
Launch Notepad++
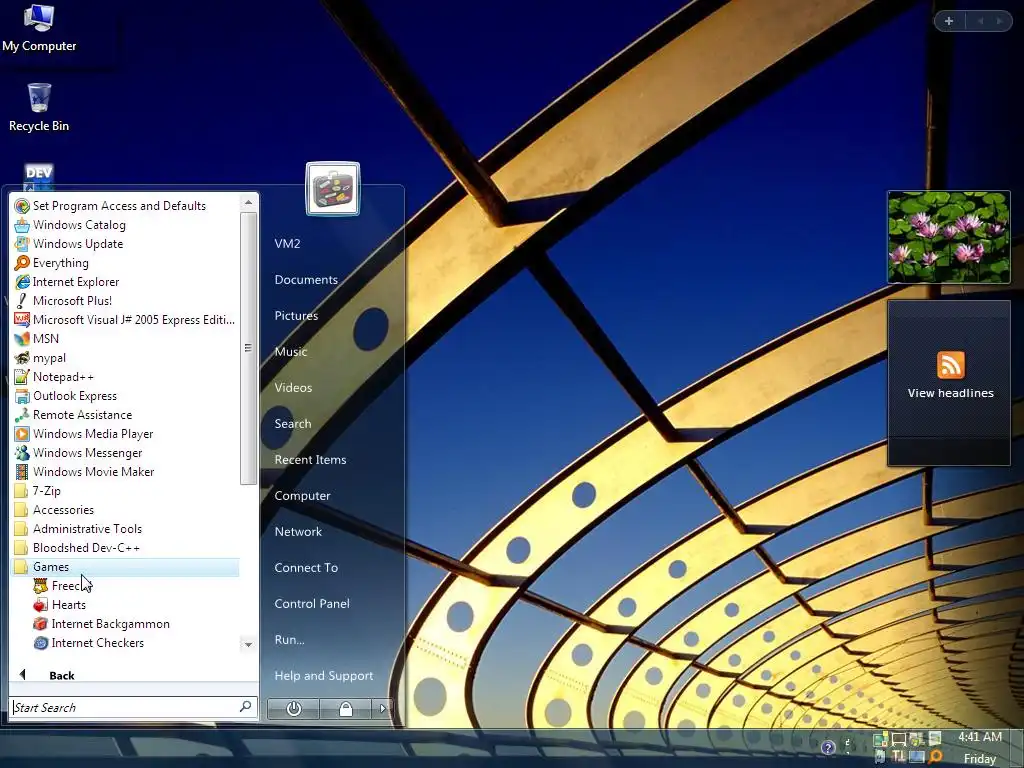coord(125,377)
